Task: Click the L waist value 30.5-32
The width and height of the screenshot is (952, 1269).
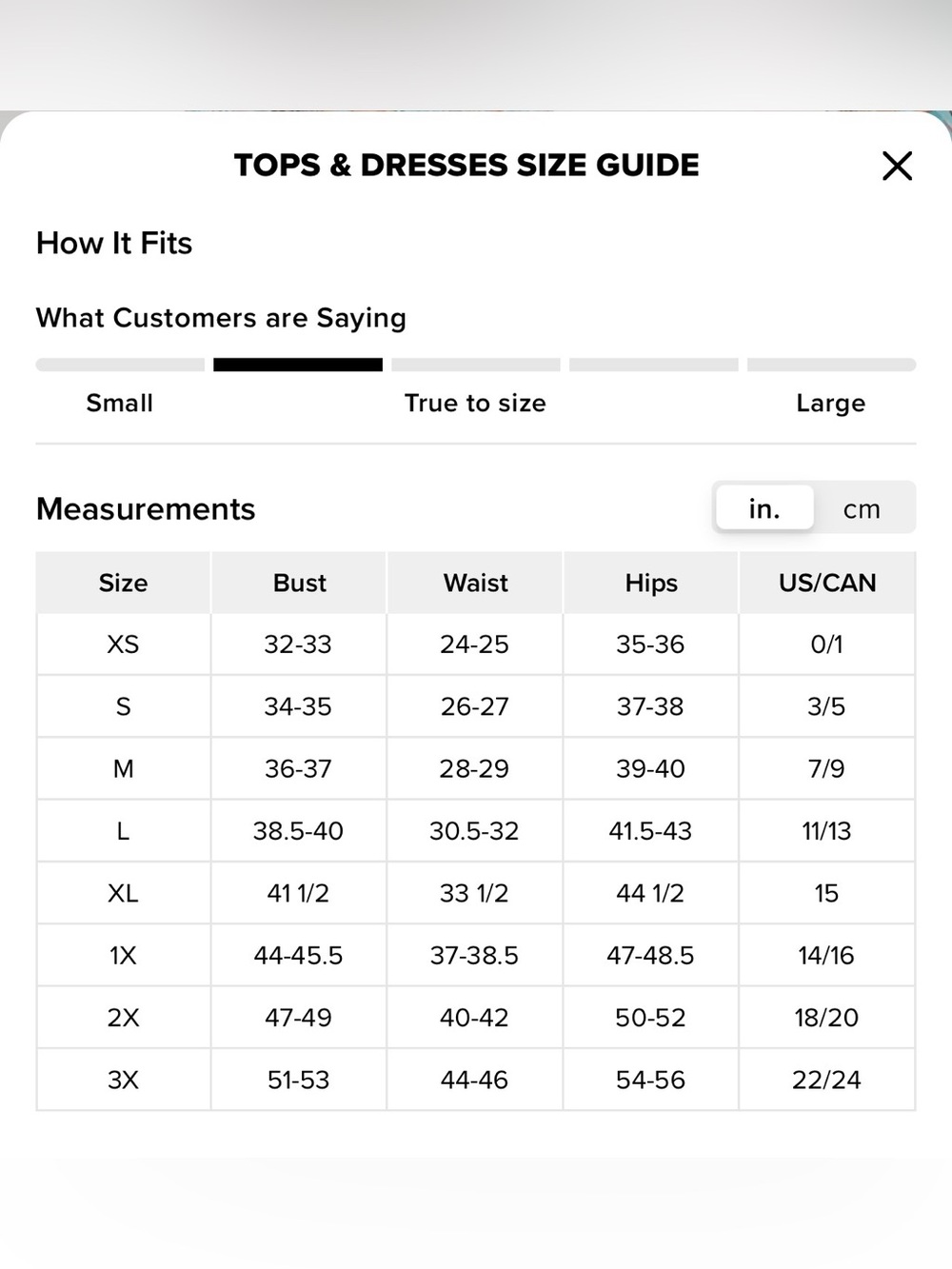Action: click(x=475, y=831)
